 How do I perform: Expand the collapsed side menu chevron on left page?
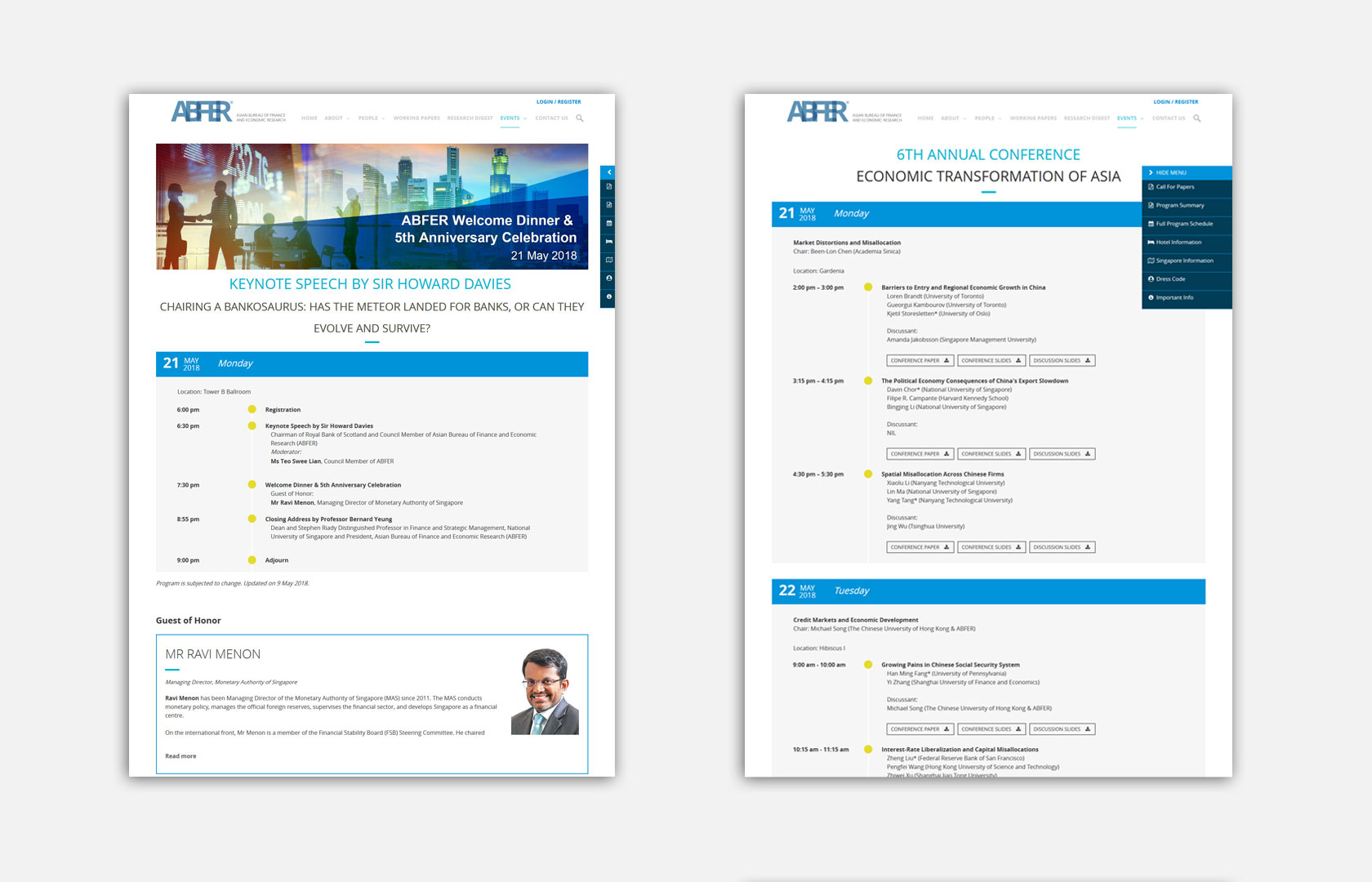point(608,172)
